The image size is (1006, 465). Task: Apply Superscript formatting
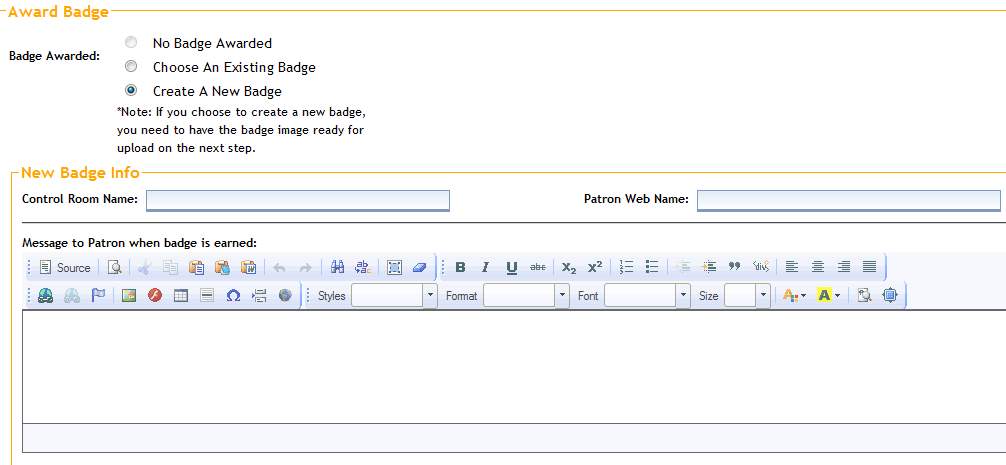tap(595, 267)
